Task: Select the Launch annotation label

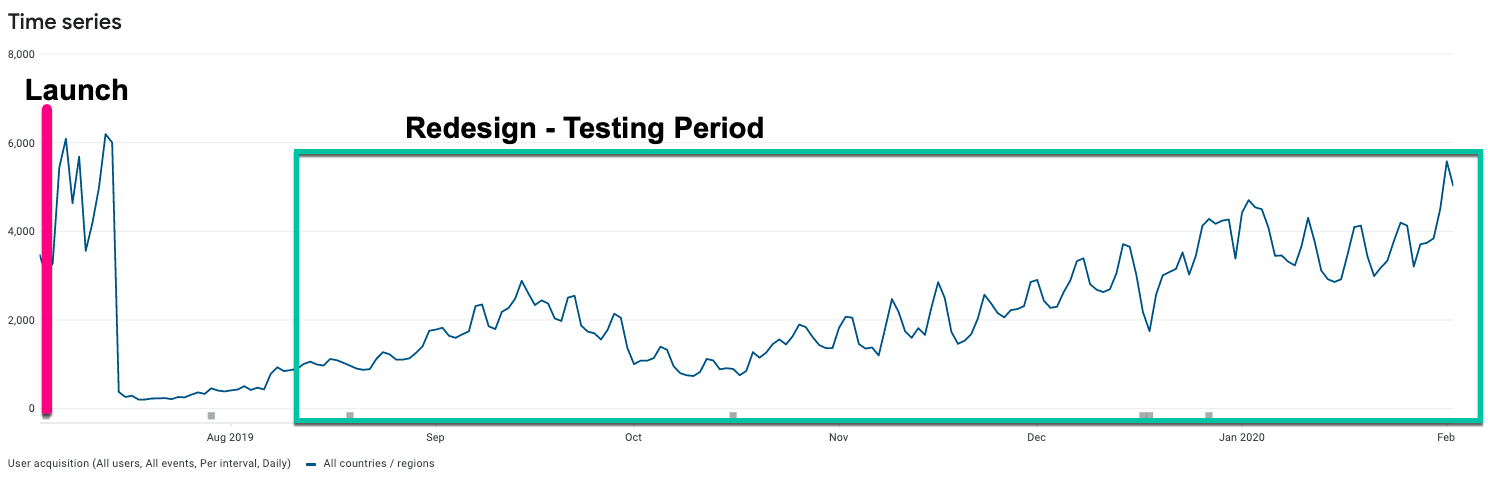Action: 77,90
